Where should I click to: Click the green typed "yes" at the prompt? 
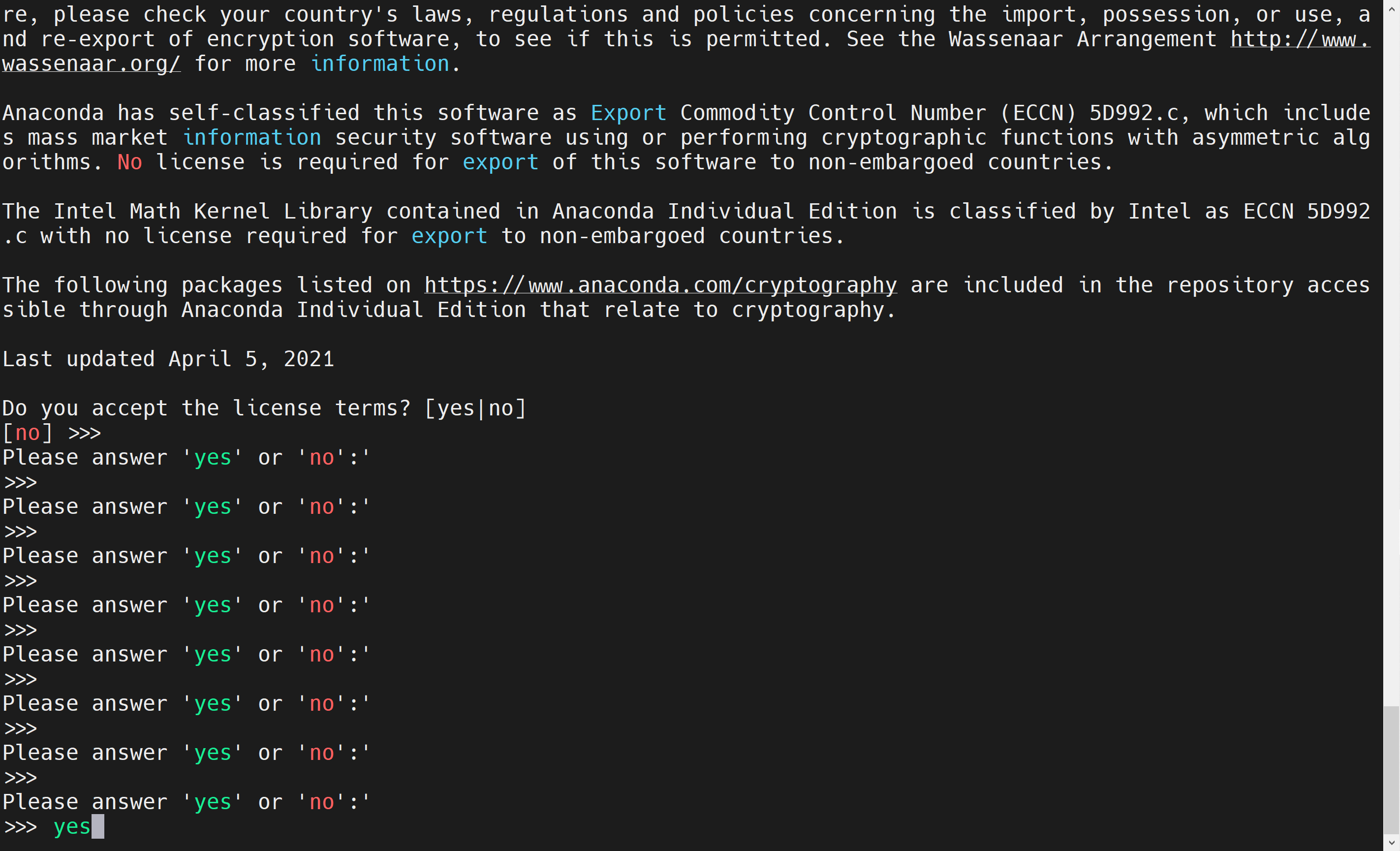click(71, 826)
